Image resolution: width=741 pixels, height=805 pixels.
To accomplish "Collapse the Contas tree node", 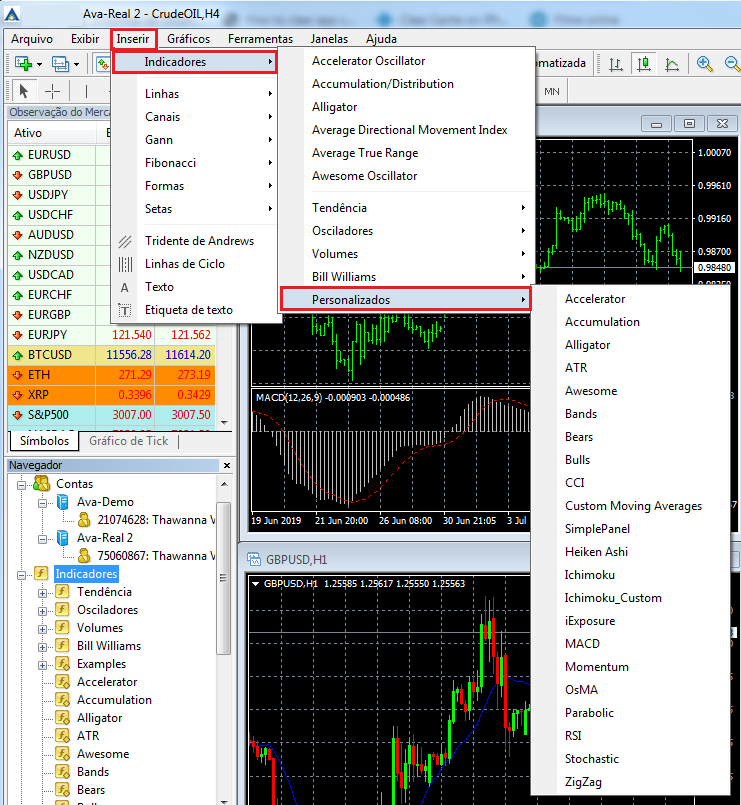I will [22, 484].
